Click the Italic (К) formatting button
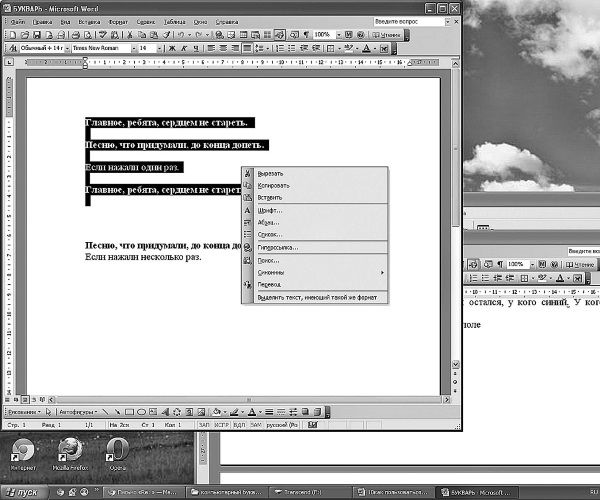 (x=184, y=47)
